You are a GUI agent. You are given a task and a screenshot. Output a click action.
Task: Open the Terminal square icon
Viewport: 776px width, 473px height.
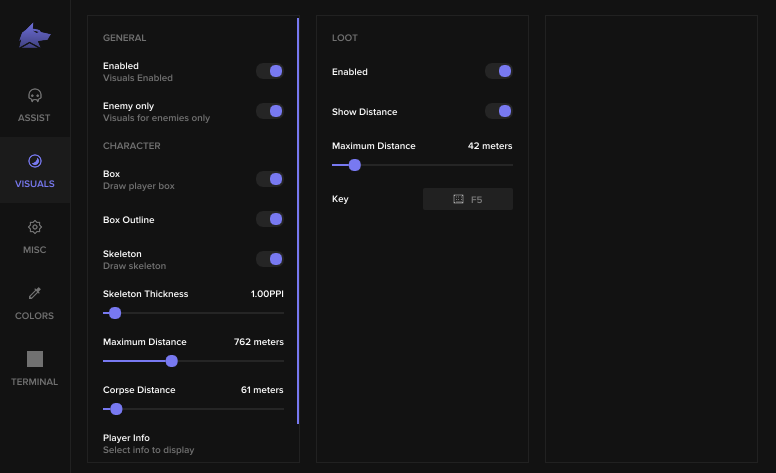coord(35,359)
